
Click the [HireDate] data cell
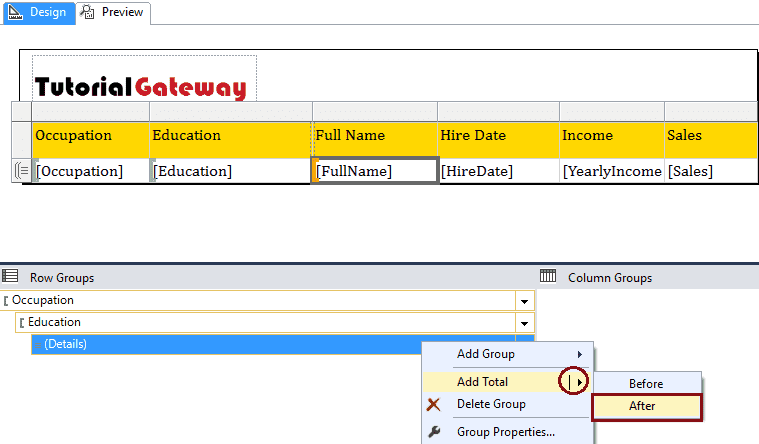click(x=499, y=171)
